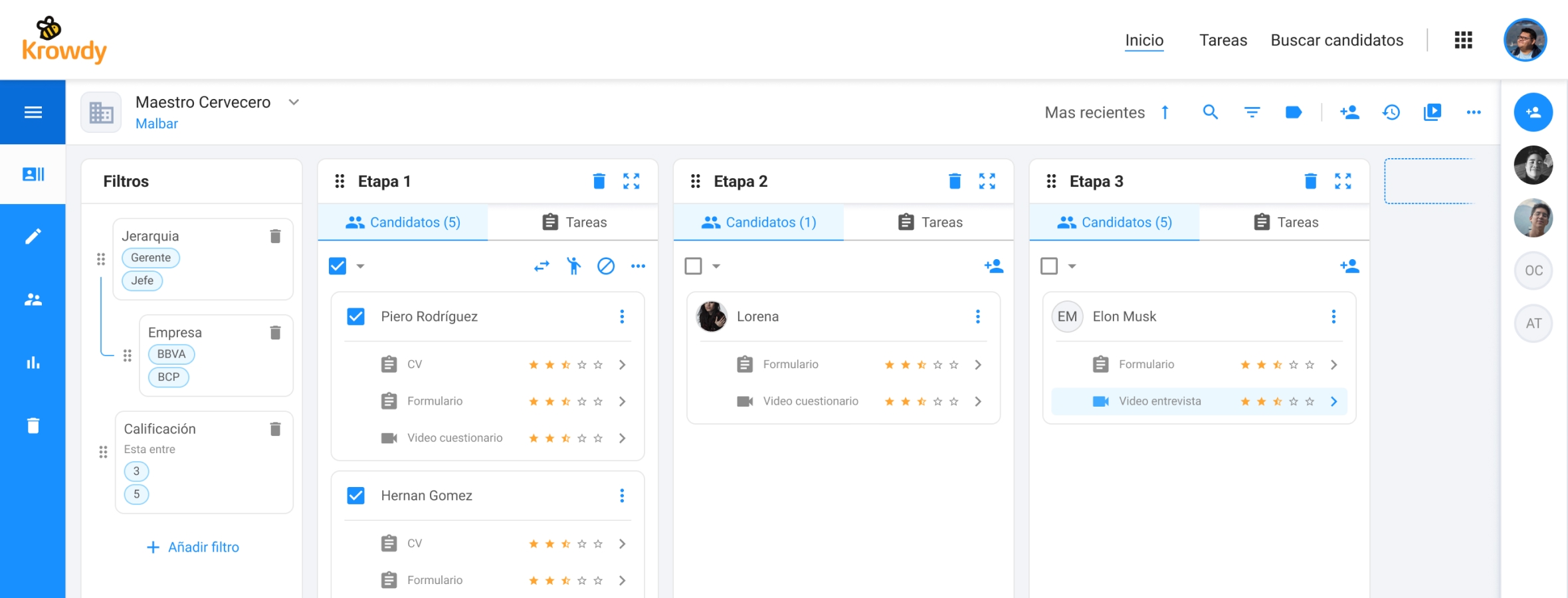
Task: Click the label tag icon in toolbar
Action: [1293, 112]
